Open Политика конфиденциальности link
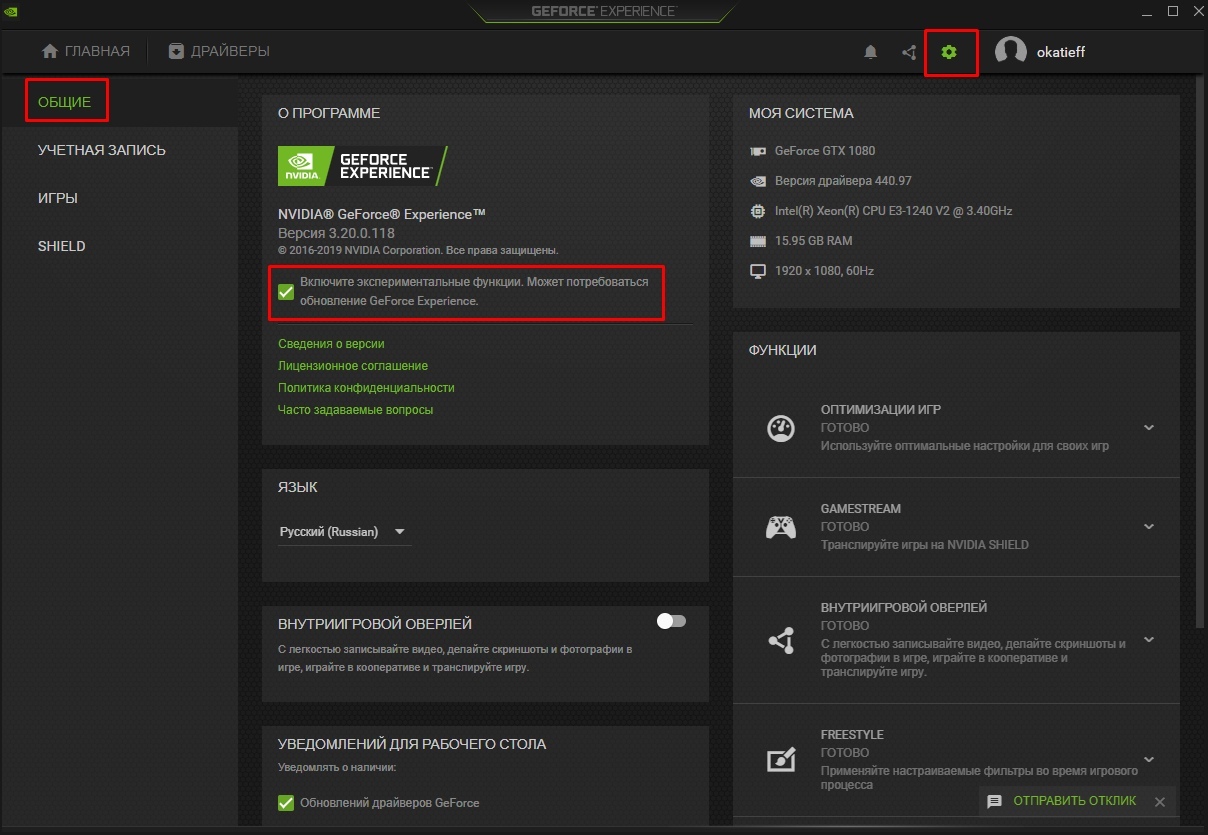 point(366,388)
